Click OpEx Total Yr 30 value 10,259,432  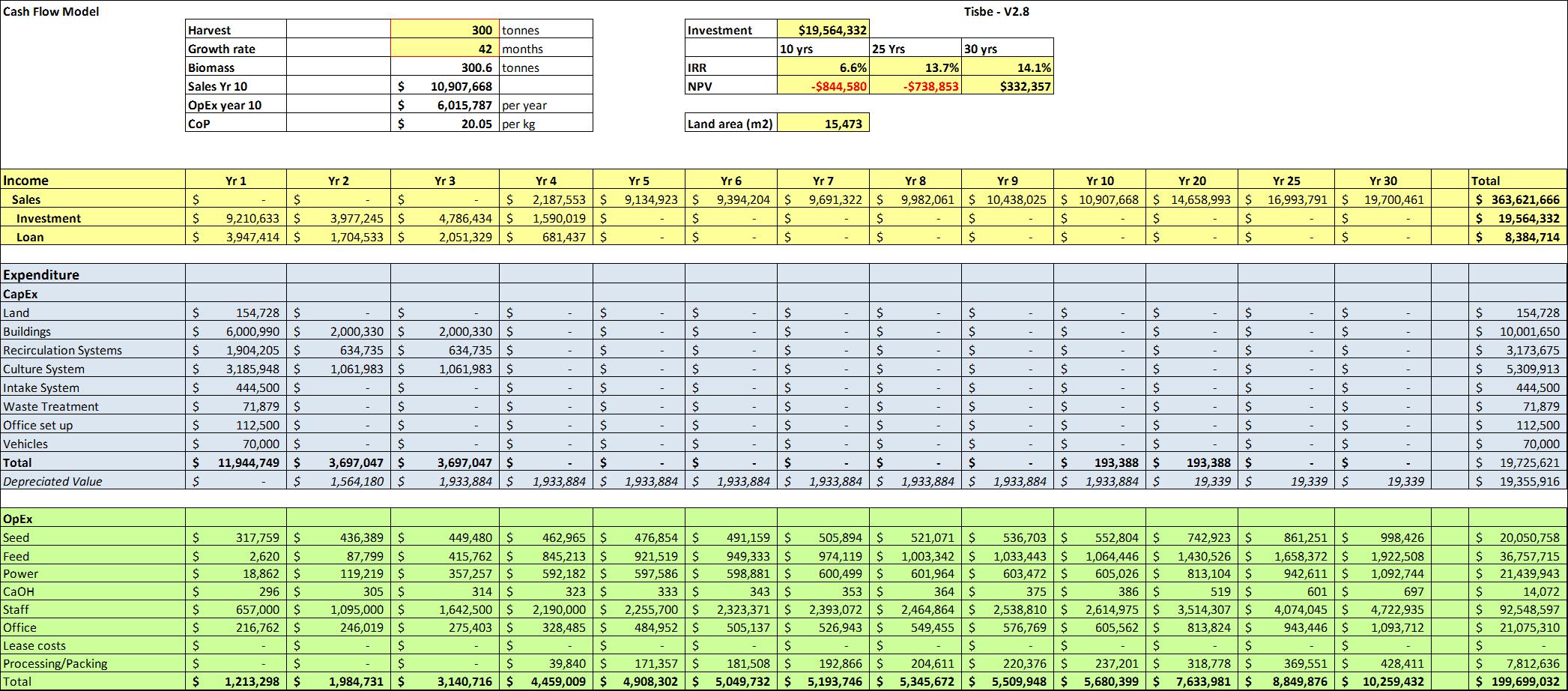point(1383,681)
